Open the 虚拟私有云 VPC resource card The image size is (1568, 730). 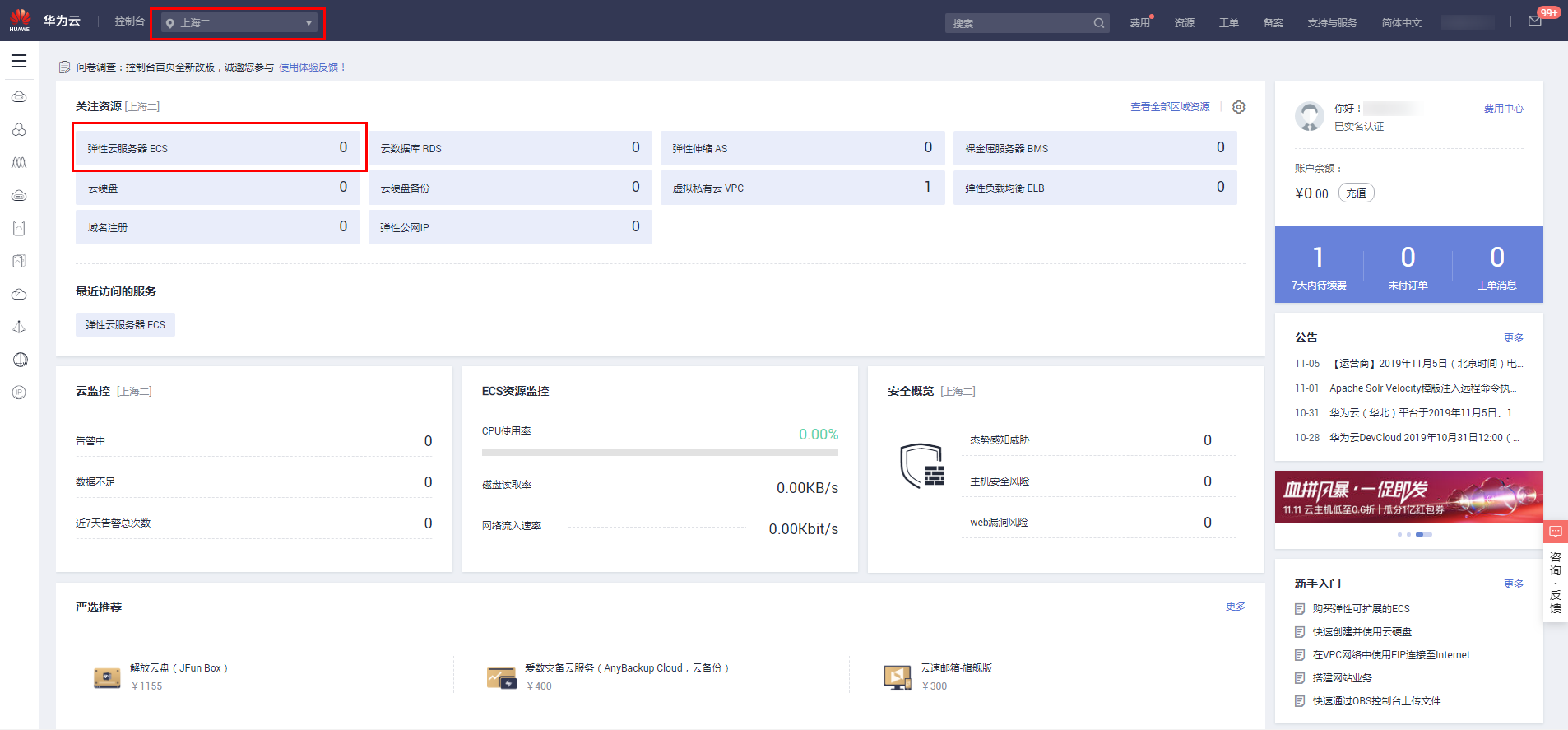click(803, 188)
